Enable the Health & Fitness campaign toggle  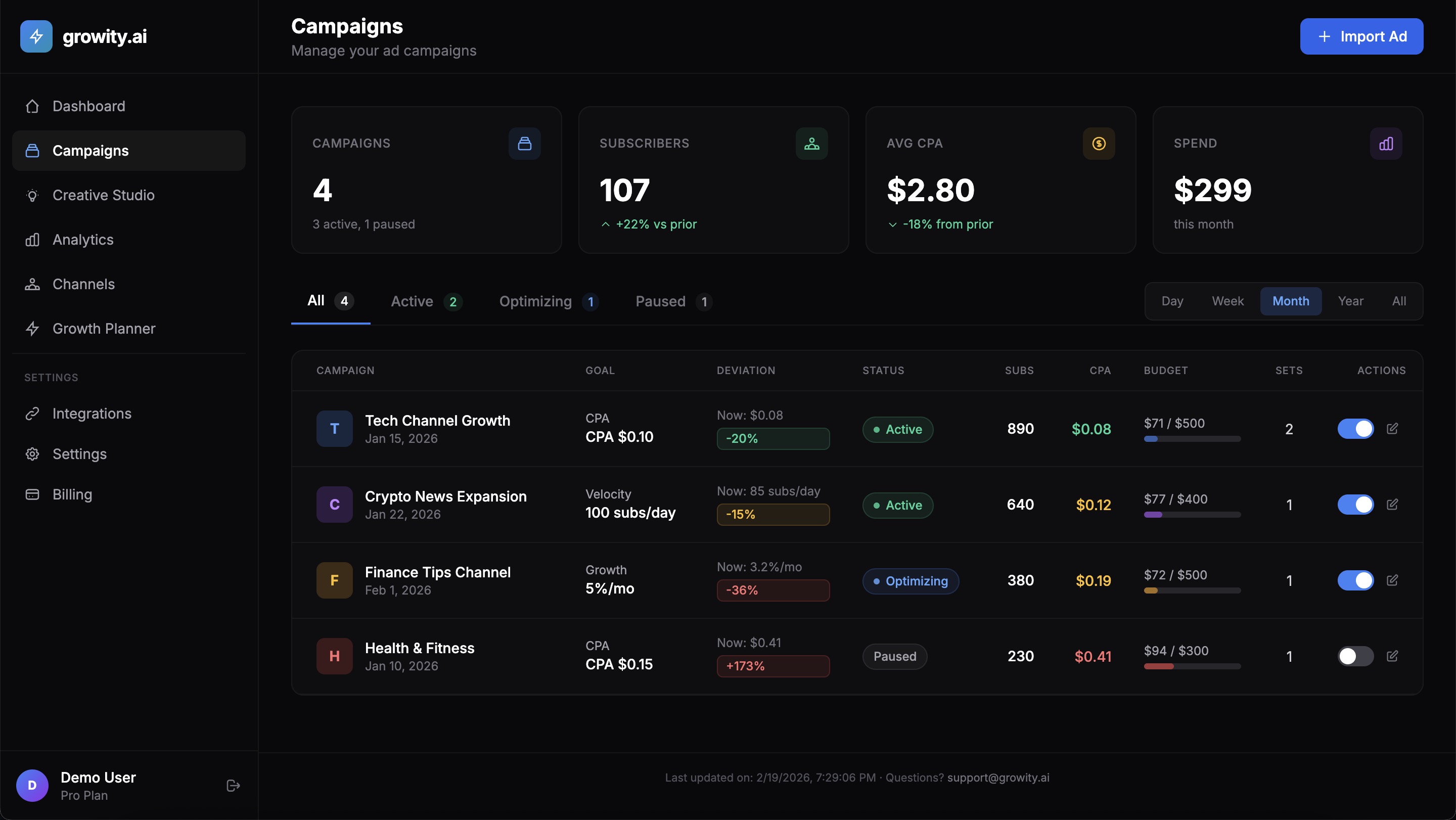pyautogui.click(x=1356, y=656)
